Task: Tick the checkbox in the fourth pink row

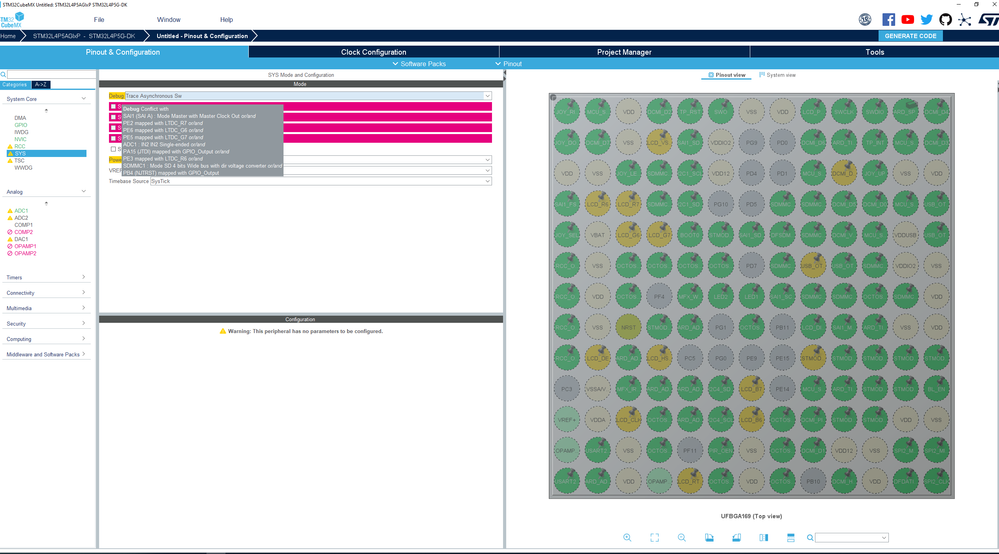Action: tap(113, 138)
